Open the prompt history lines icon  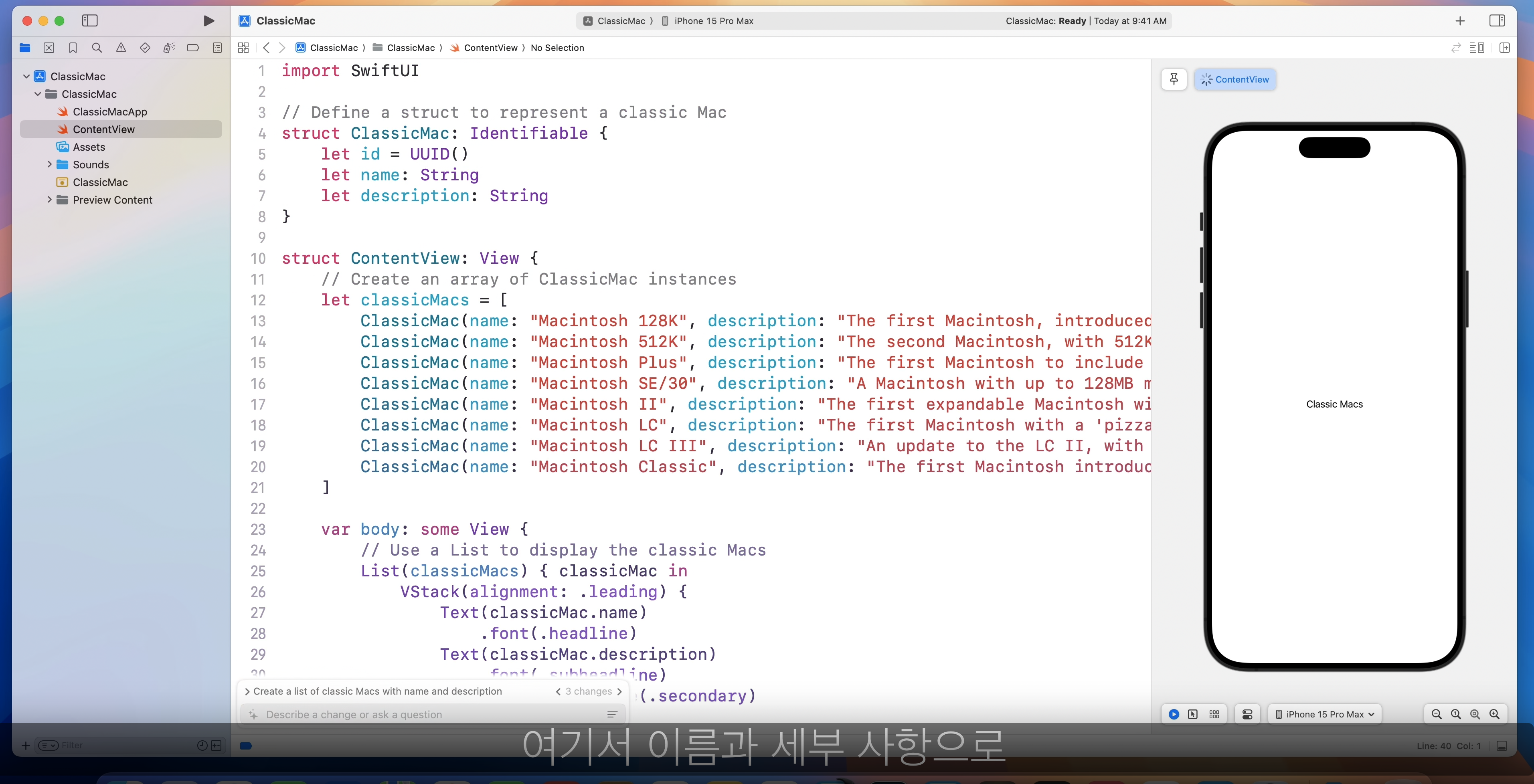611,714
